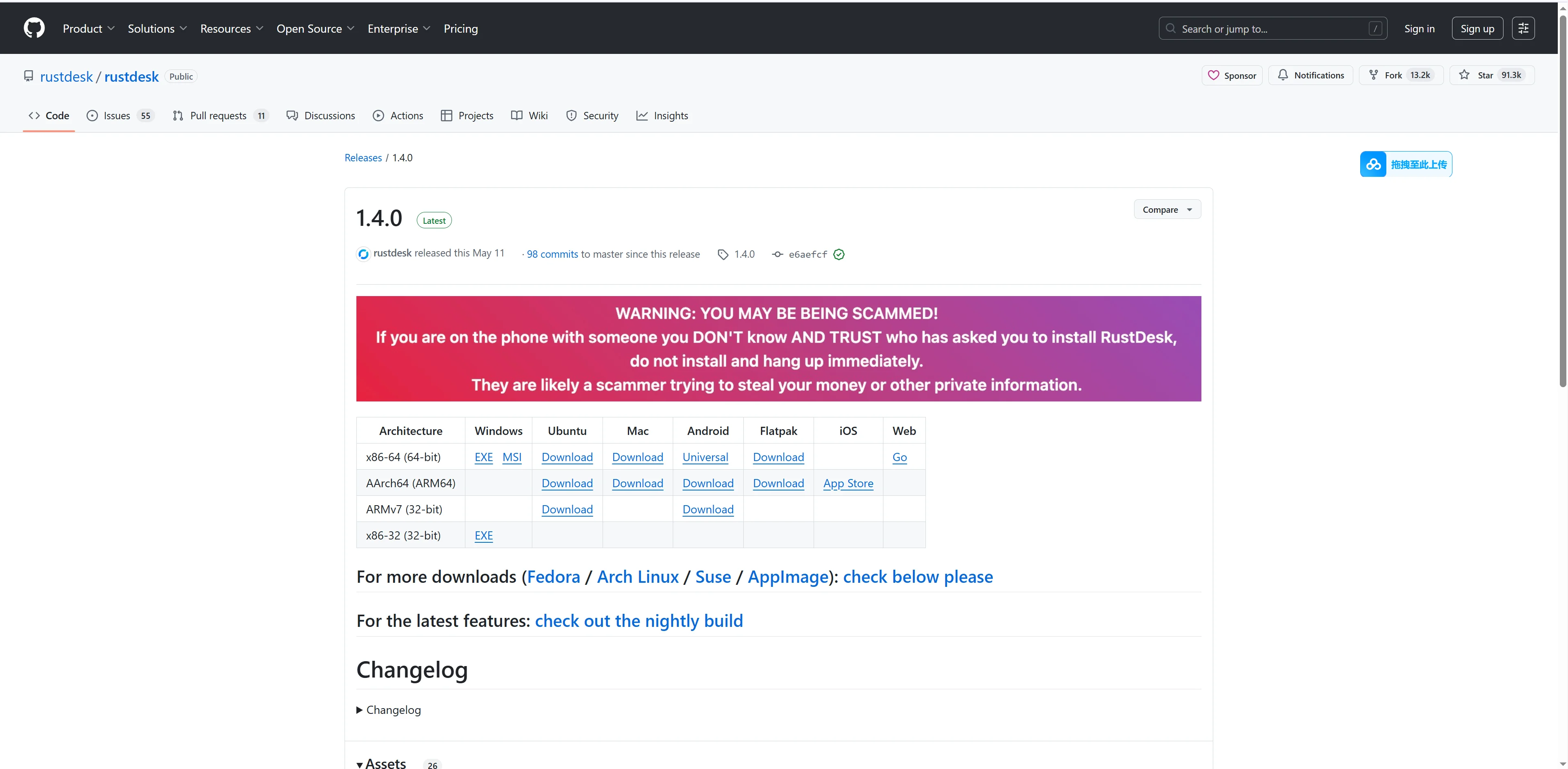Image resolution: width=1568 pixels, height=769 pixels.
Task: Click check below please link
Action: tap(918, 577)
